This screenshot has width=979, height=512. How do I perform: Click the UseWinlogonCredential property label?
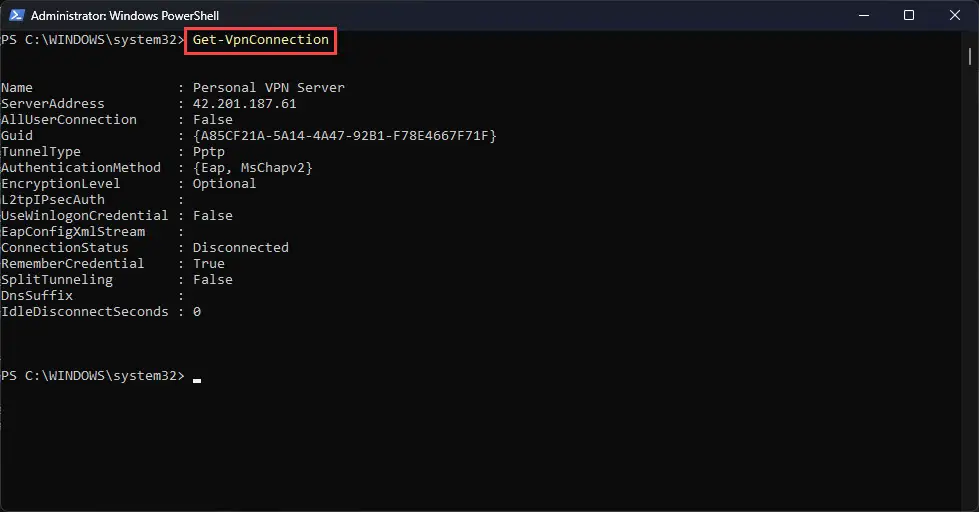coord(84,215)
